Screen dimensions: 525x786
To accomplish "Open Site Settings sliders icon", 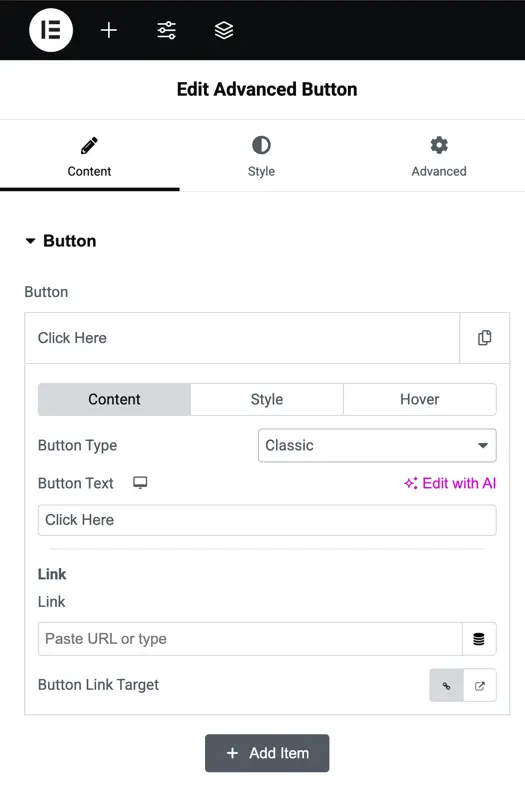I will 166,30.
